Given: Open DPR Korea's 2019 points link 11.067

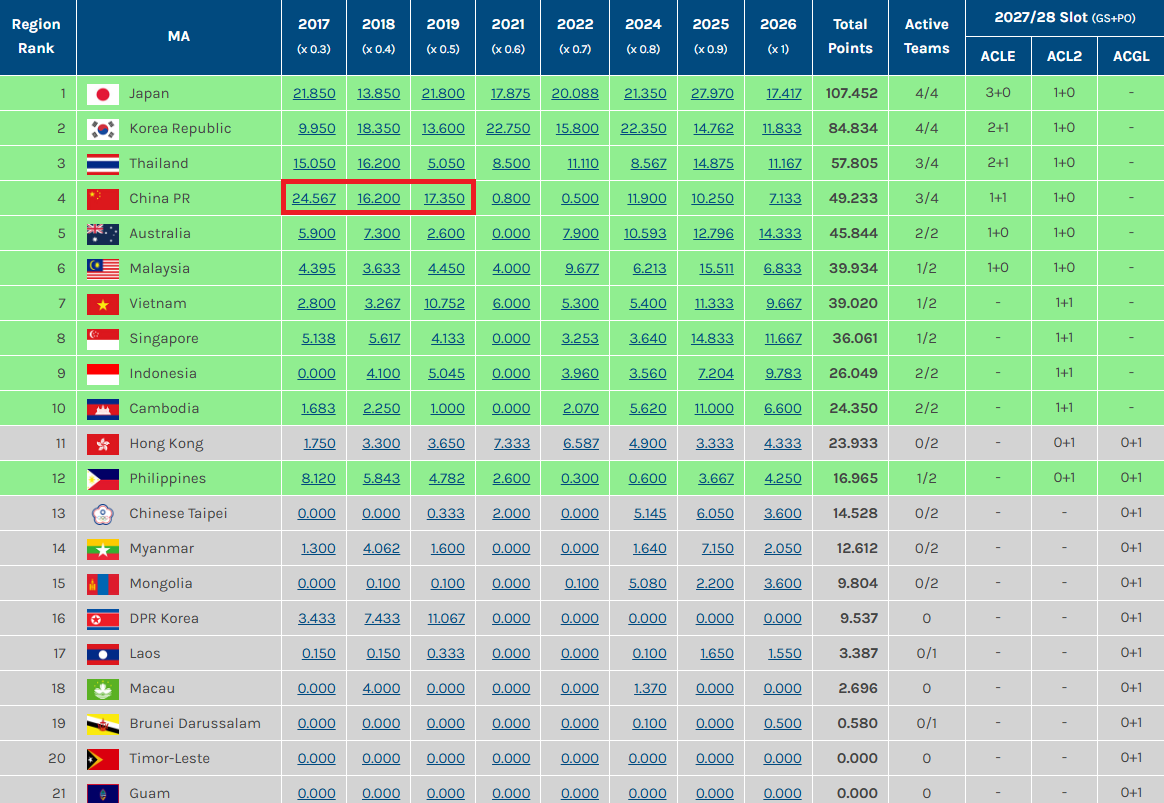Looking at the screenshot, I should coord(446,618).
